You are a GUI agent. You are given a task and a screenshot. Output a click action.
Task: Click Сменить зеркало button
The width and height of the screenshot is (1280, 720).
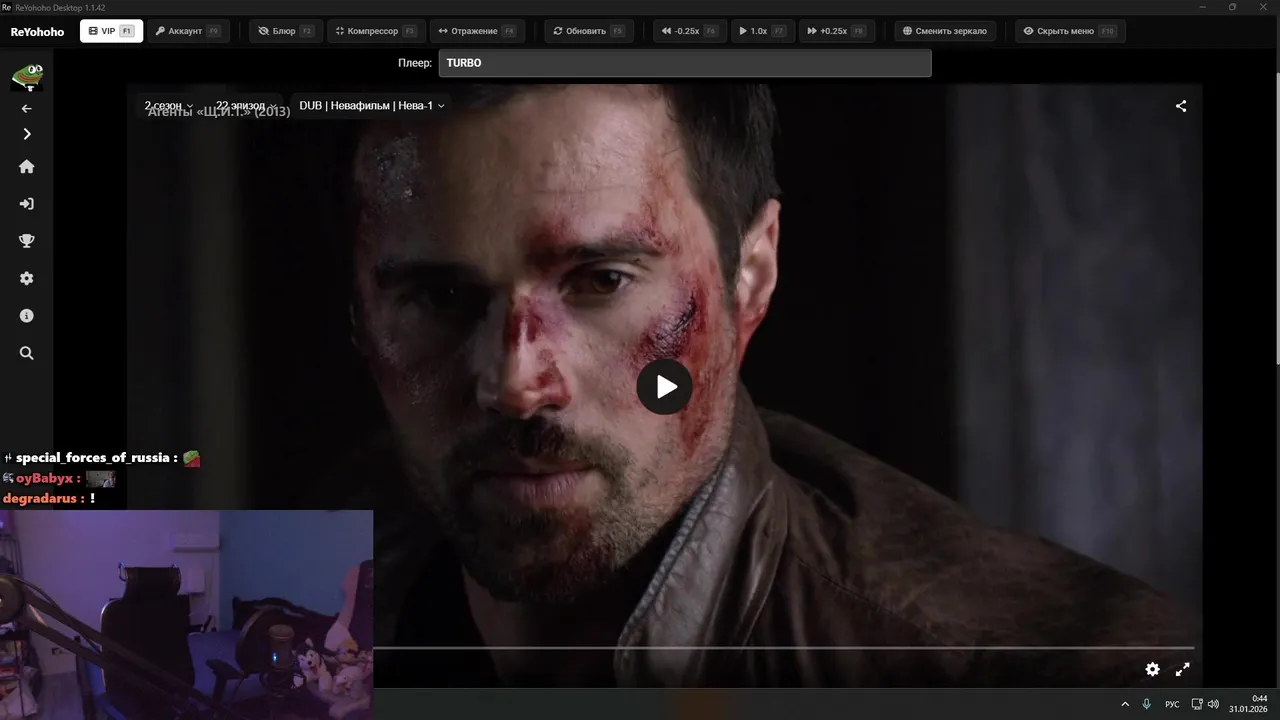944,31
